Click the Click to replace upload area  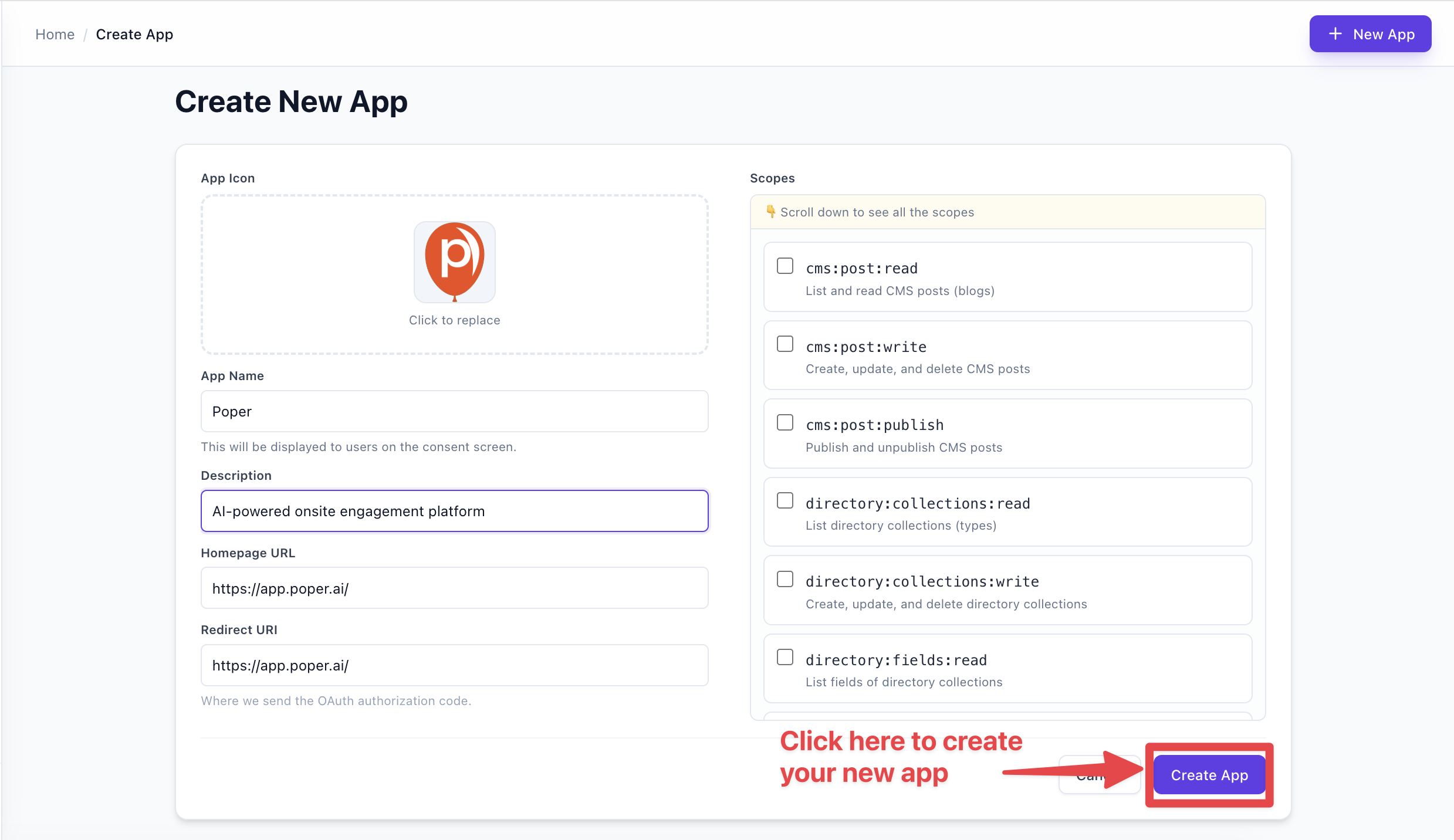pos(455,320)
